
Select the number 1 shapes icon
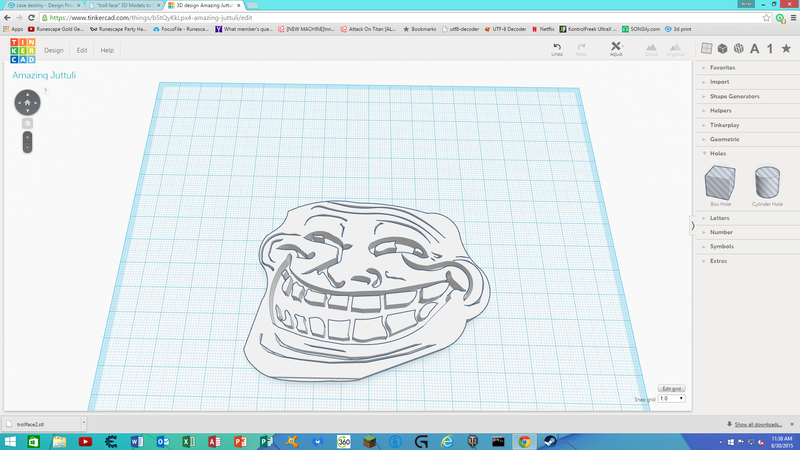[770, 48]
